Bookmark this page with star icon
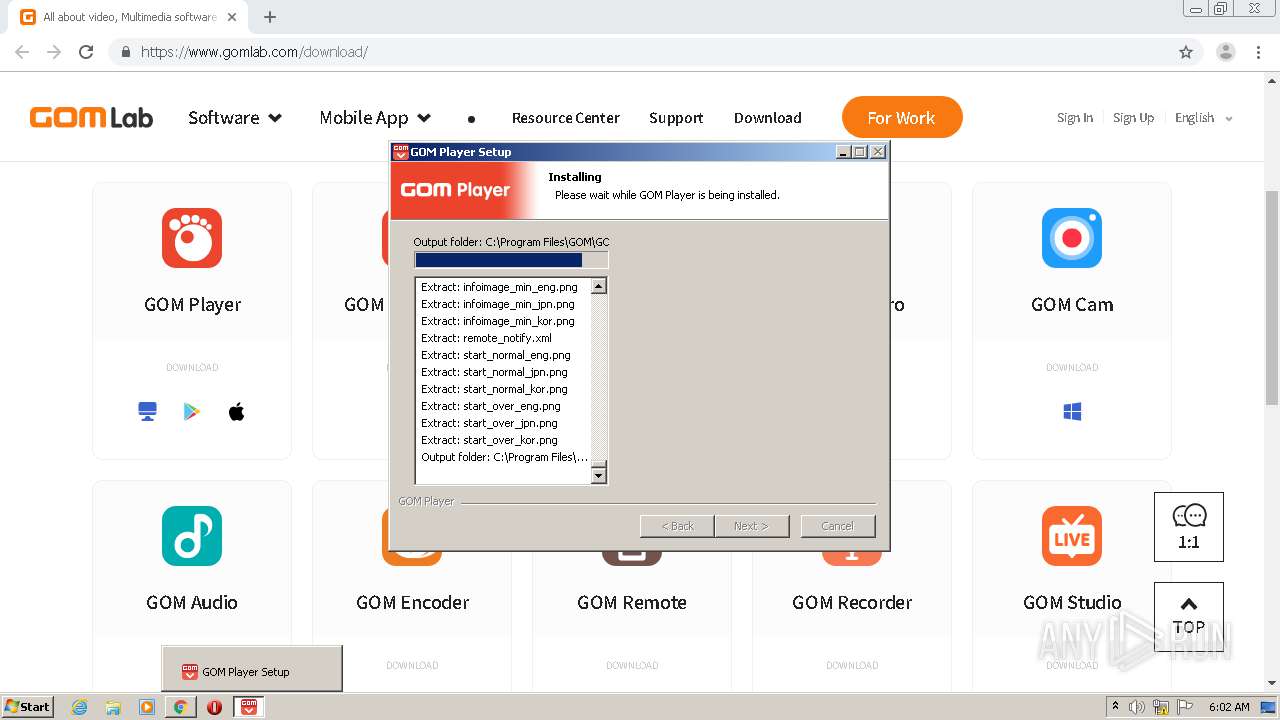The height and width of the screenshot is (720, 1280). coord(1186,52)
